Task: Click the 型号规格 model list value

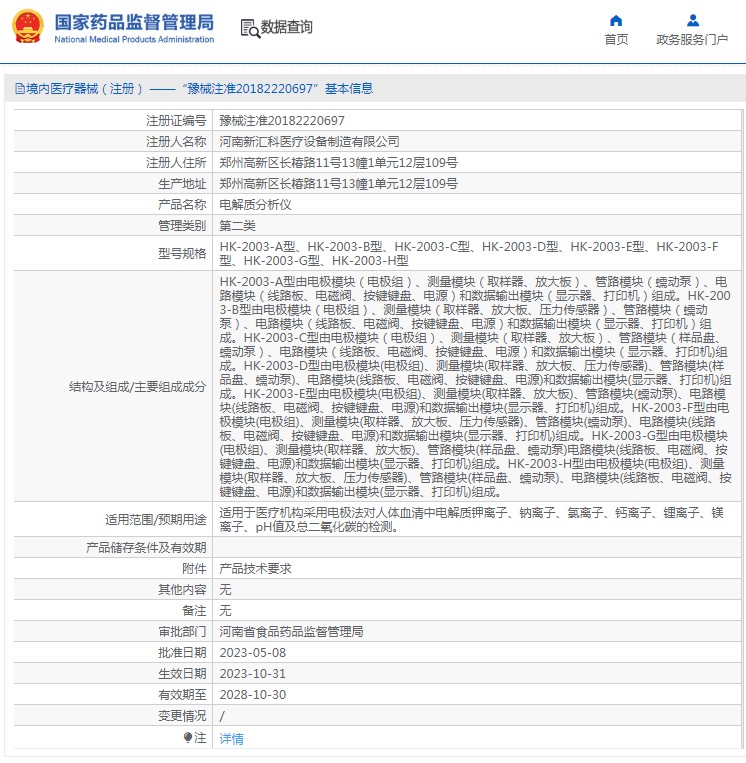Action: click(x=469, y=254)
